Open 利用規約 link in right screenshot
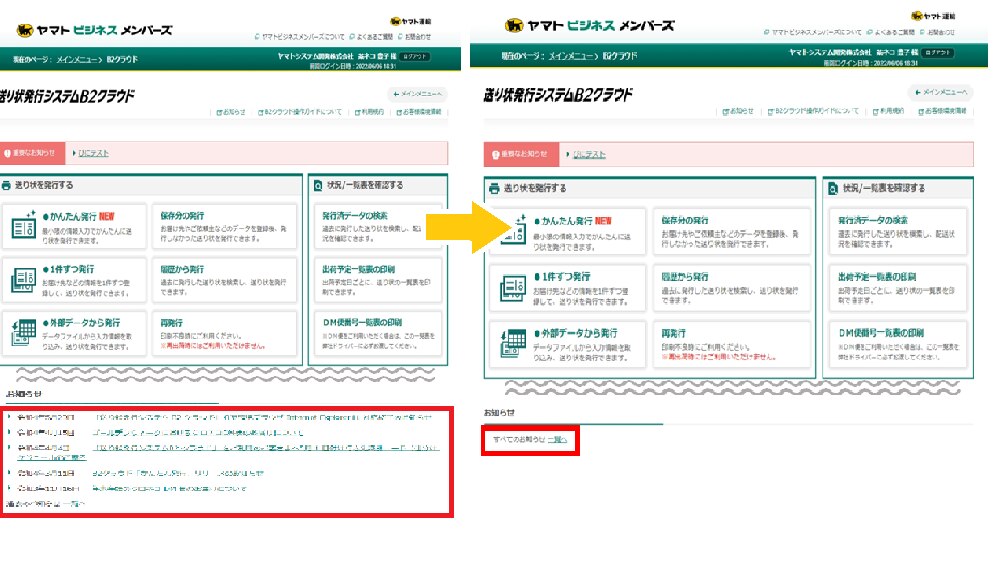The width and height of the screenshot is (996, 574). click(888, 111)
